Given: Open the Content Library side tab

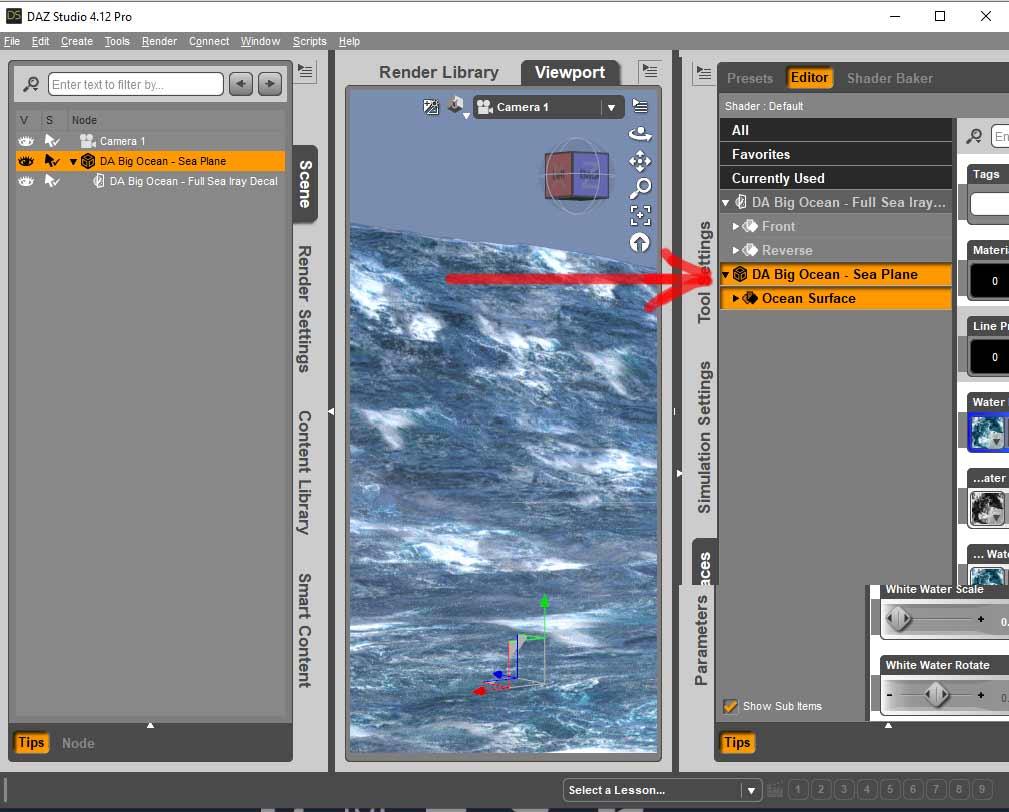Looking at the screenshot, I should point(304,472).
